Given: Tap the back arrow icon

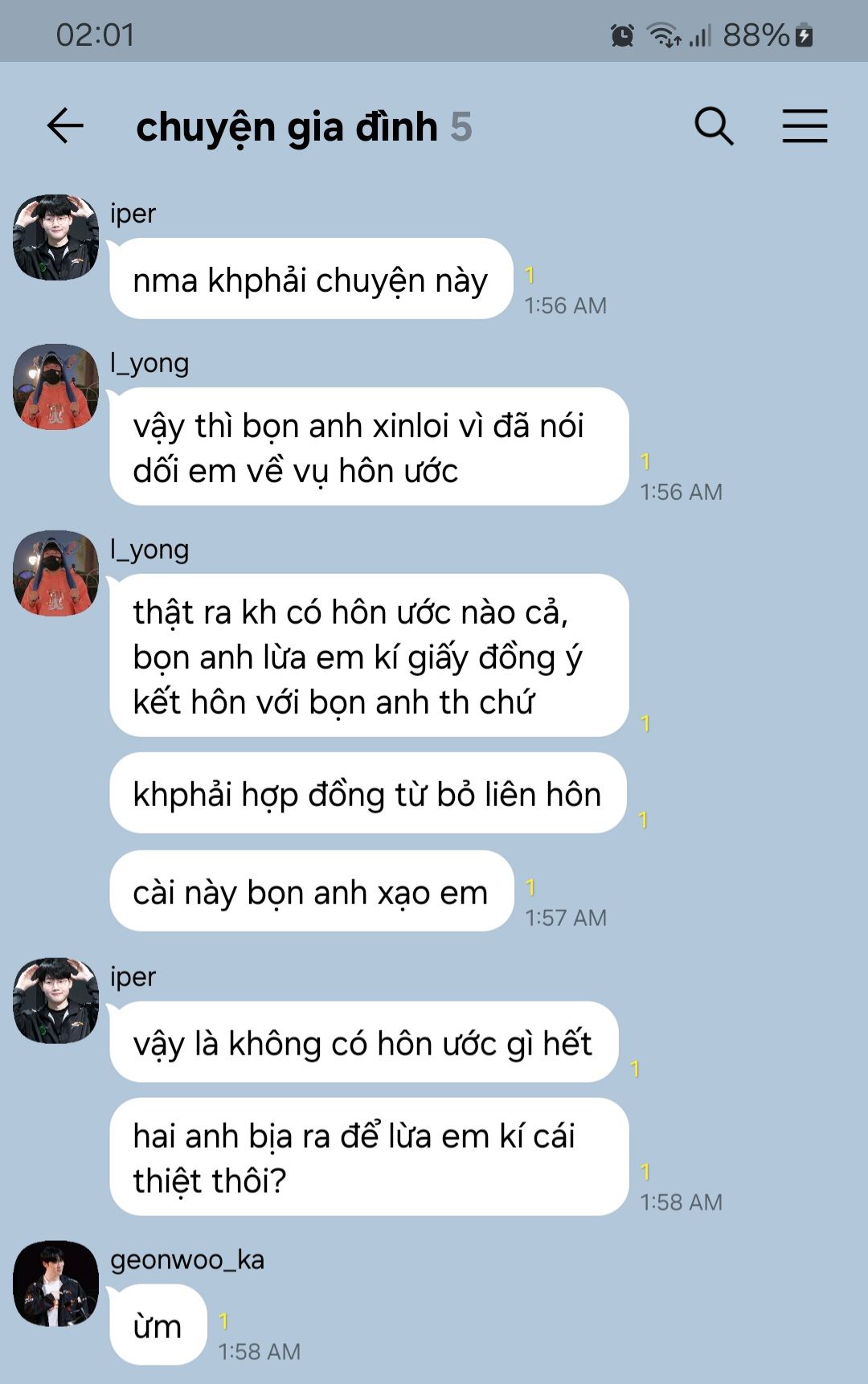Looking at the screenshot, I should tap(65, 126).
